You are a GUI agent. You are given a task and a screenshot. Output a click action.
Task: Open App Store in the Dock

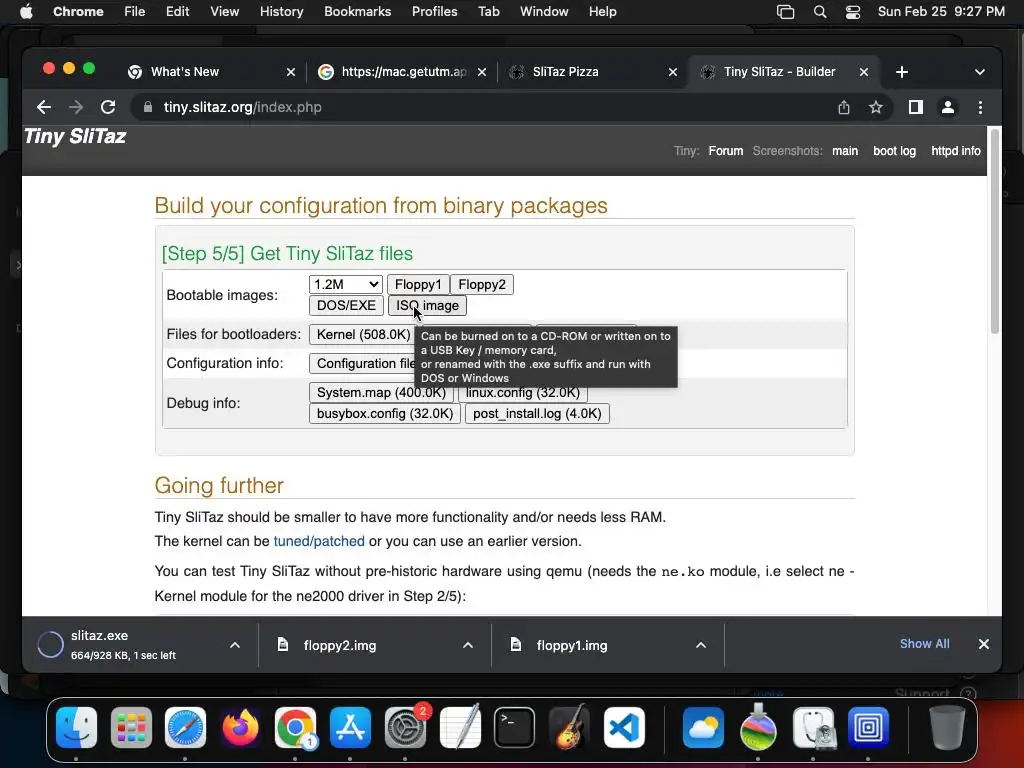[x=350, y=728]
